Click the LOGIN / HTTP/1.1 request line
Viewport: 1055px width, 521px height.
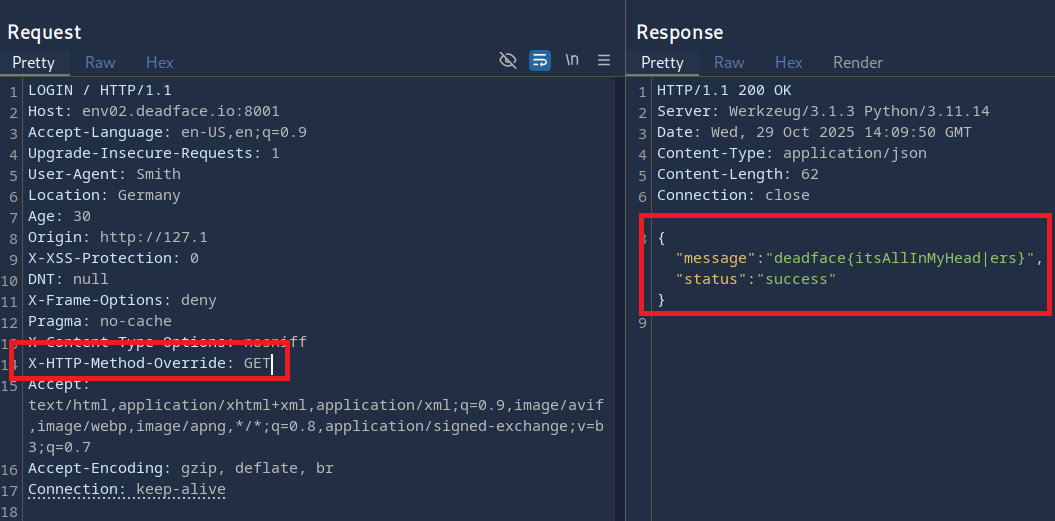99,90
